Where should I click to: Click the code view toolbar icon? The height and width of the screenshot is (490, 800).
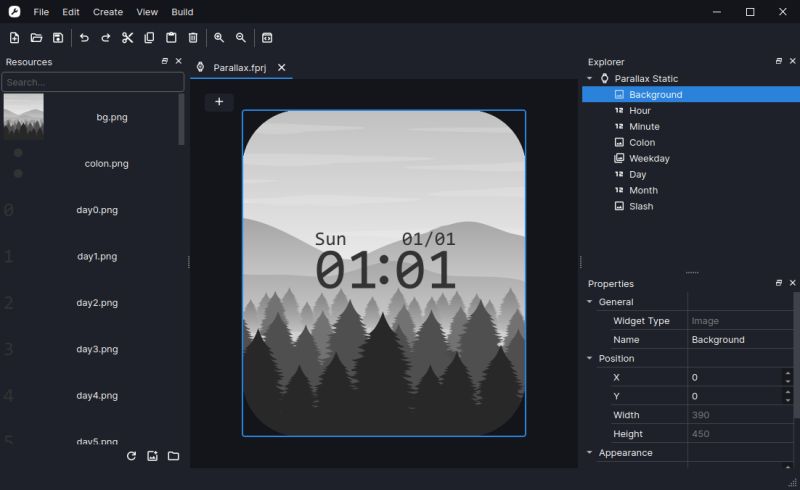267,38
